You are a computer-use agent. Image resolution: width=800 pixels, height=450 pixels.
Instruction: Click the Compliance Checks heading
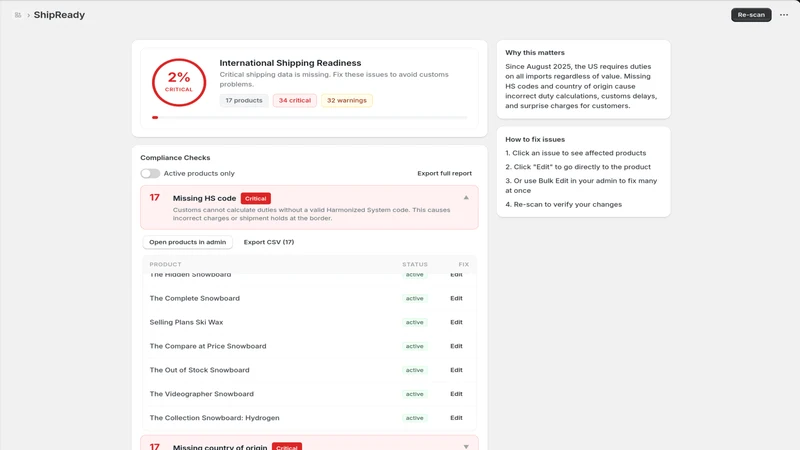pos(175,158)
